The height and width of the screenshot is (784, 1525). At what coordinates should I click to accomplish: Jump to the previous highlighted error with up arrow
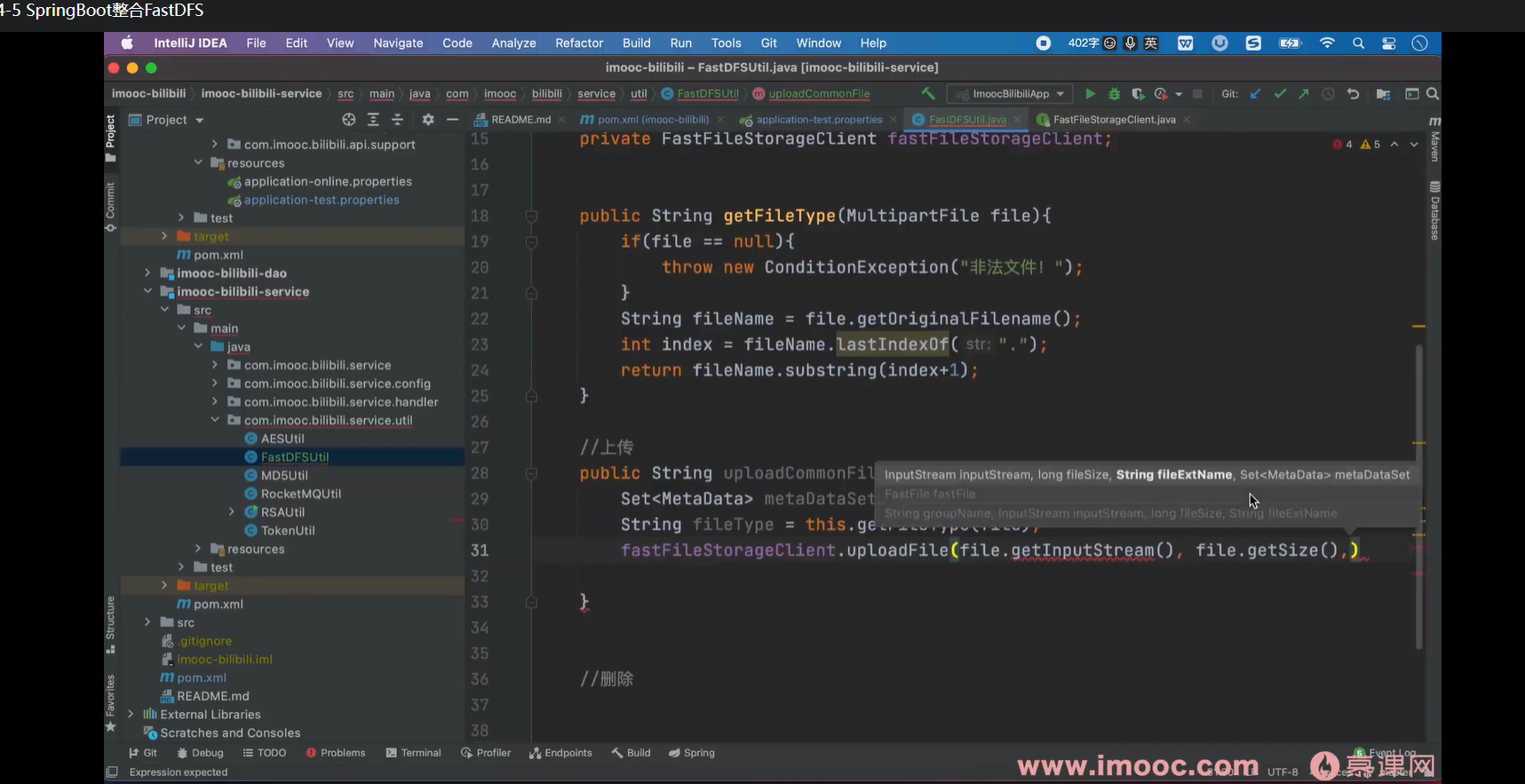1394,144
